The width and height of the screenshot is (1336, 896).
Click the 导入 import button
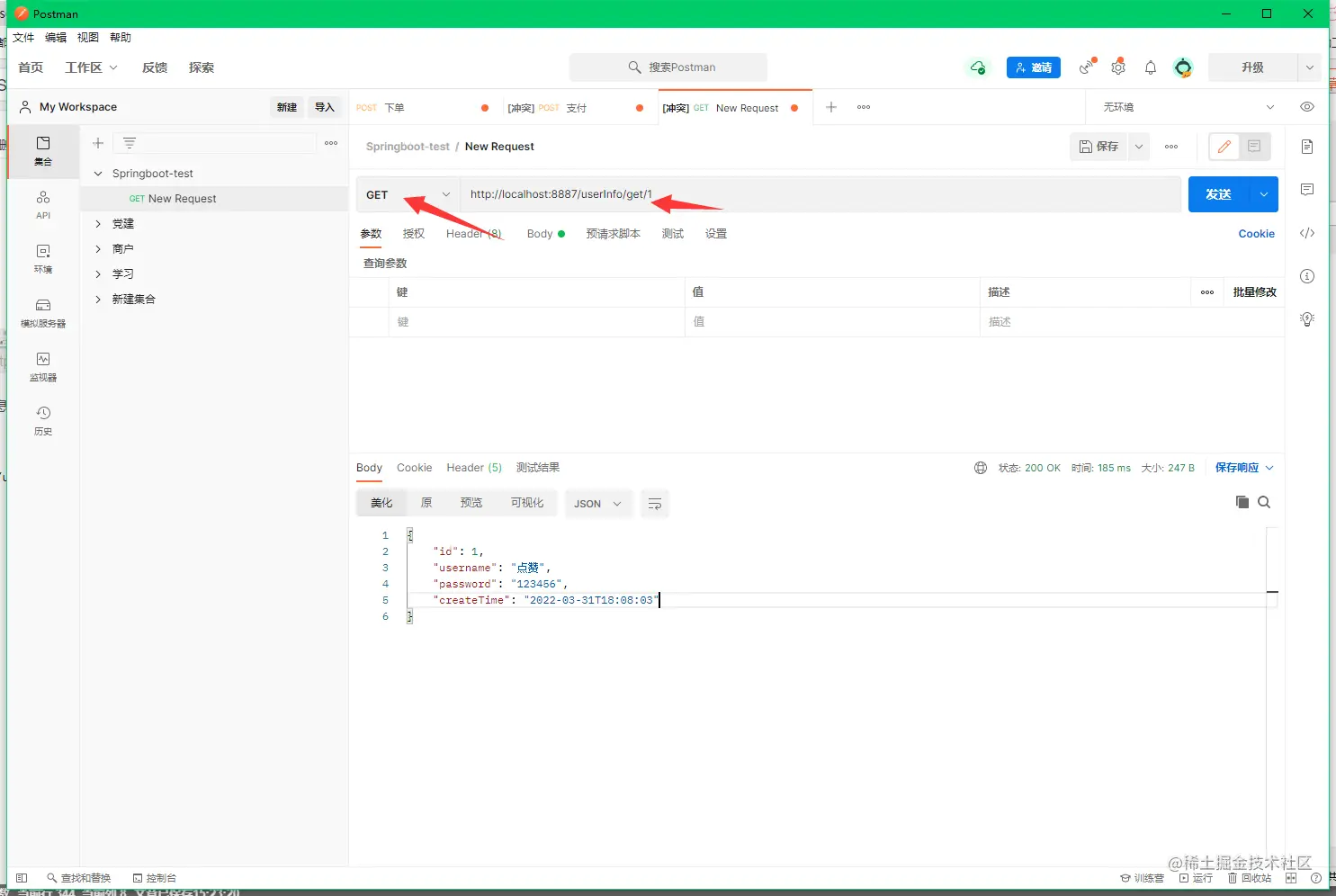[x=325, y=107]
